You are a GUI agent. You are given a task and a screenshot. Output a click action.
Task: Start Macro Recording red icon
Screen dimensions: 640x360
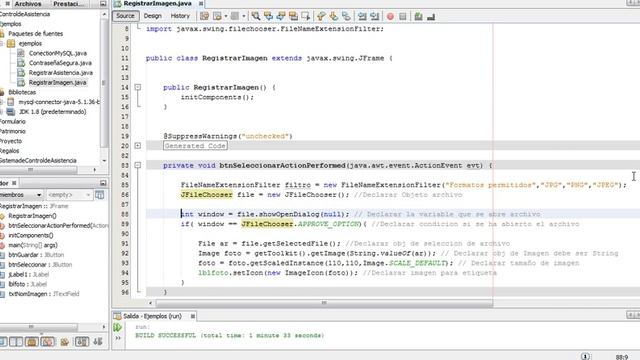[x=390, y=16]
